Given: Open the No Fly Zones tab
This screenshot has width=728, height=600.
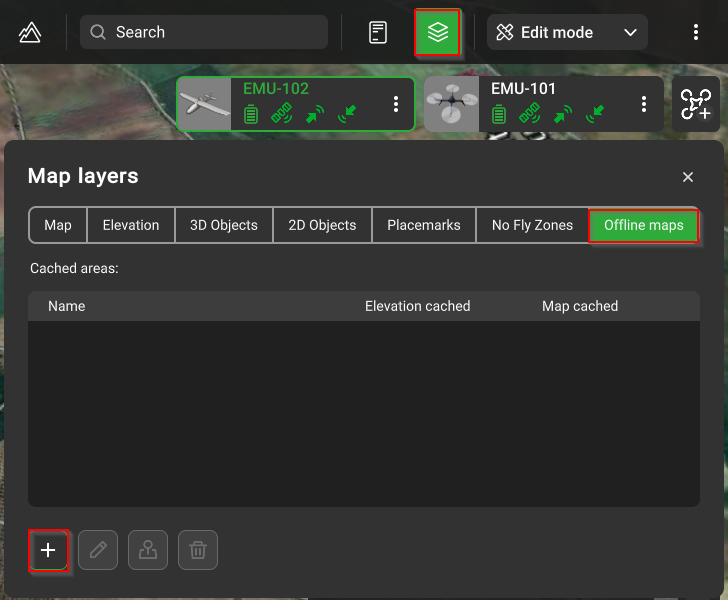Looking at the screenshot, I should point(532,225).
